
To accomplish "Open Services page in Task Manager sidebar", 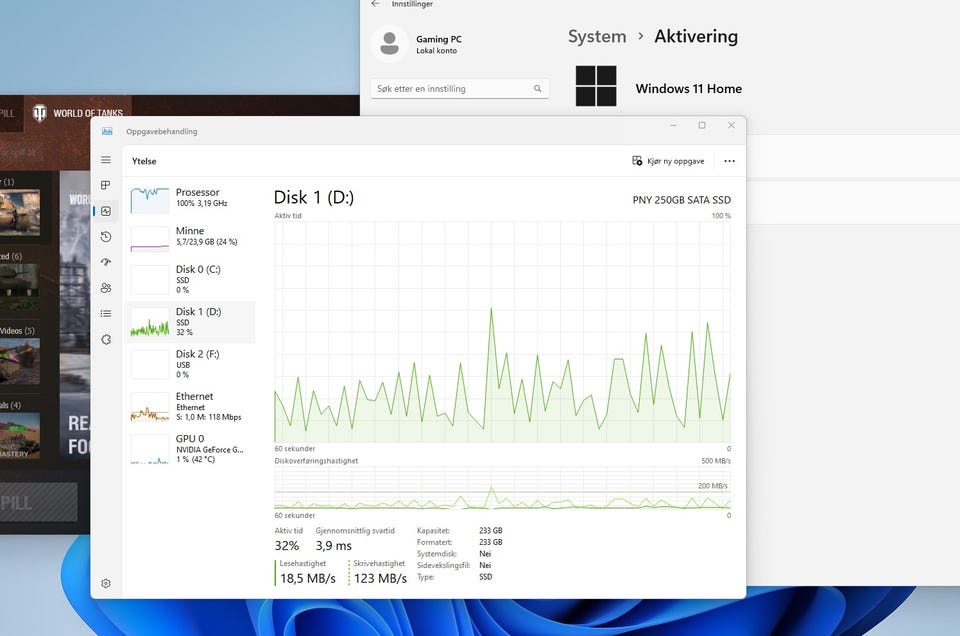I will coord(106,339).
